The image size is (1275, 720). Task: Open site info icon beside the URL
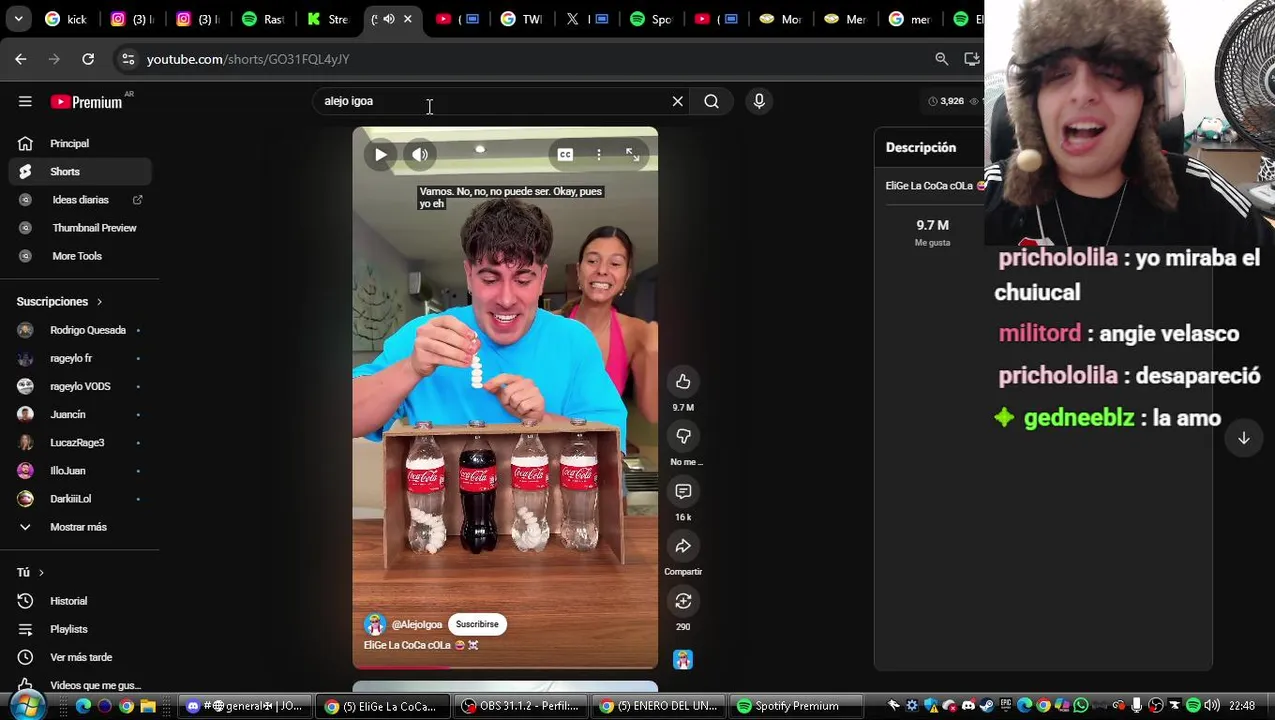tap(128, 59)
